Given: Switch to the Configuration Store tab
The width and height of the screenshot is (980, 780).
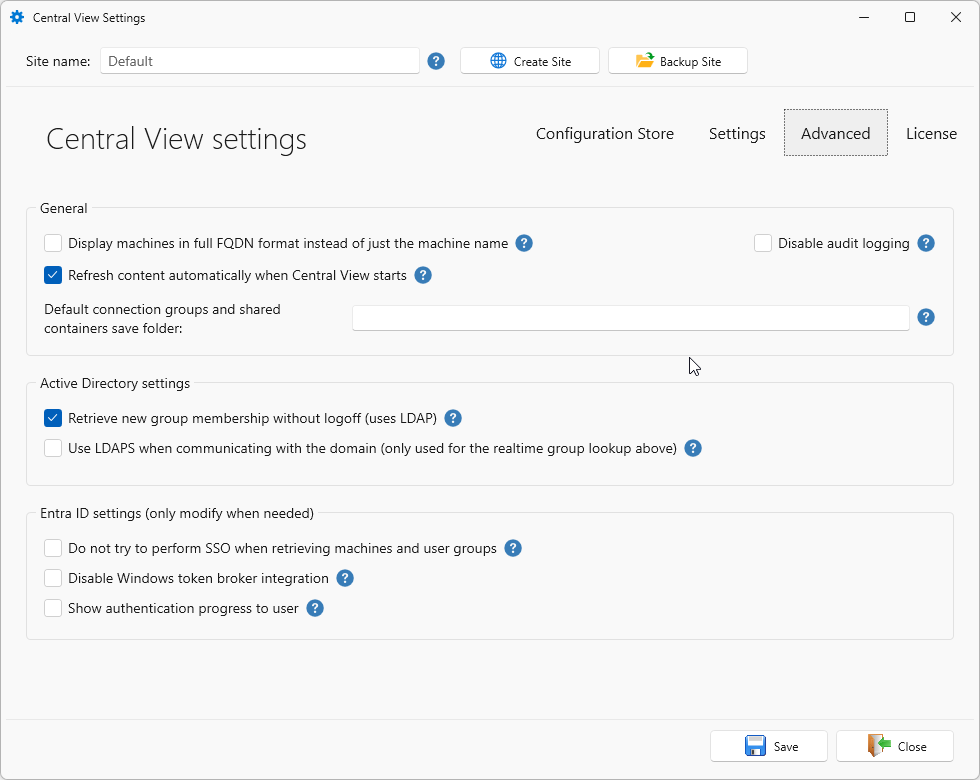Looking at the screenshot, I should point(604,134).
